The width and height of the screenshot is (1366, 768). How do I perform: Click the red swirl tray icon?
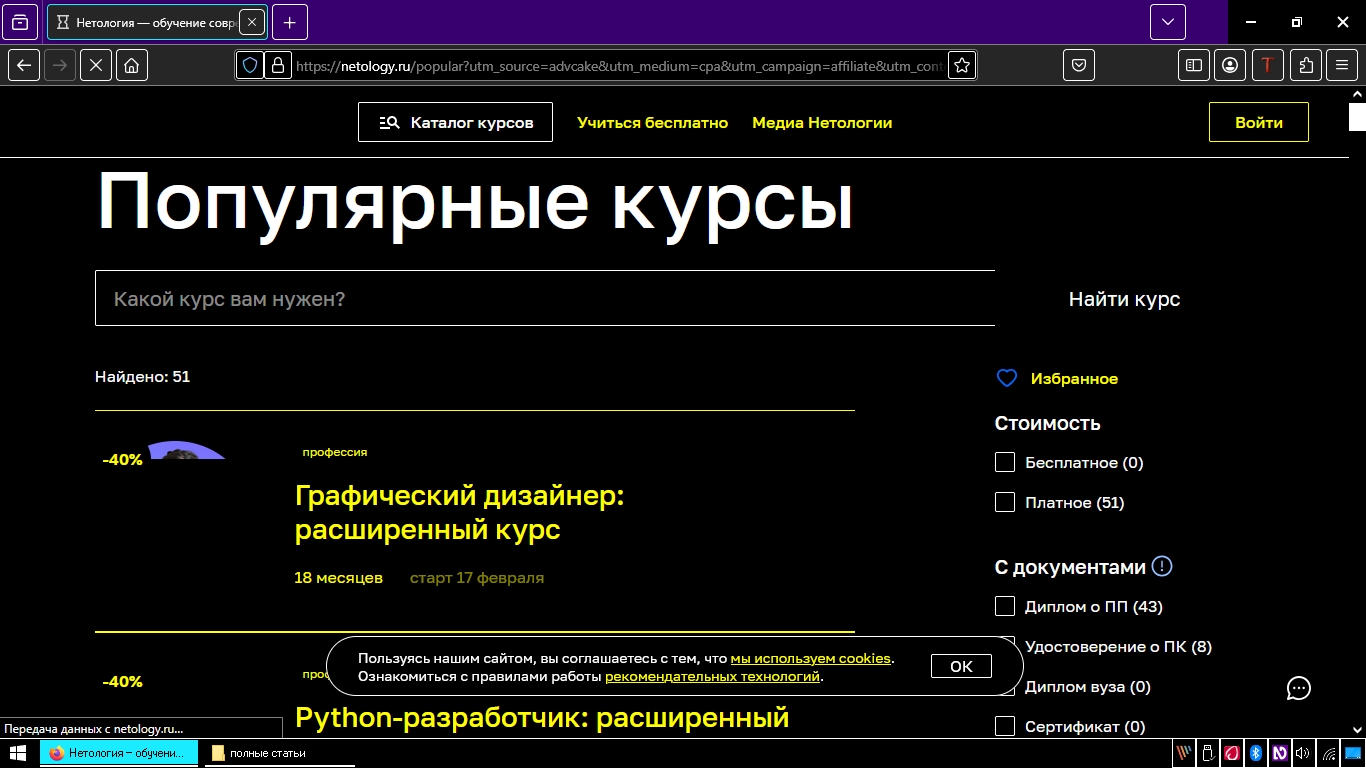(x=1232, y=753)
